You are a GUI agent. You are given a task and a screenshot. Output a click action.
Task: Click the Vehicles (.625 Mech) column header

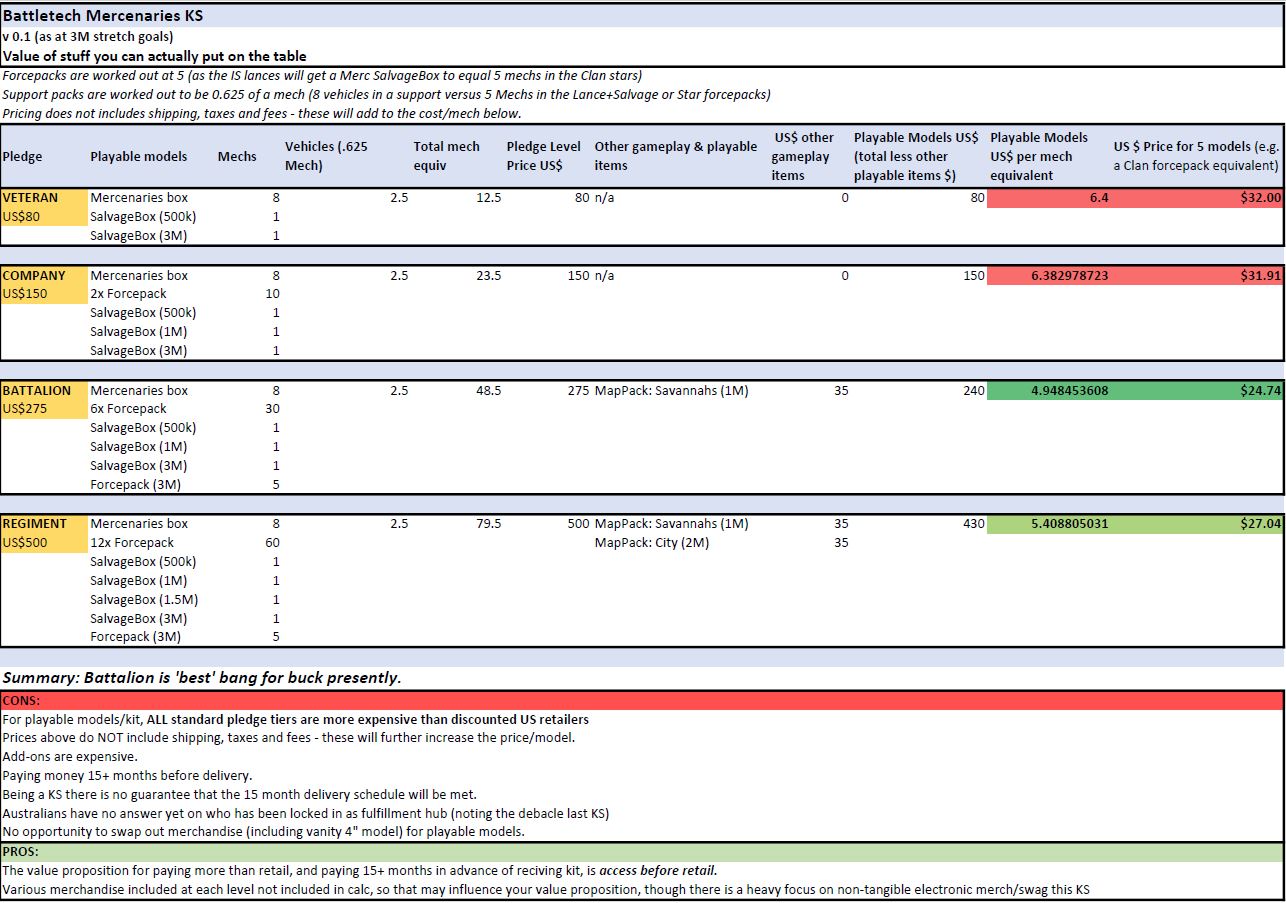tap(326, 155)
